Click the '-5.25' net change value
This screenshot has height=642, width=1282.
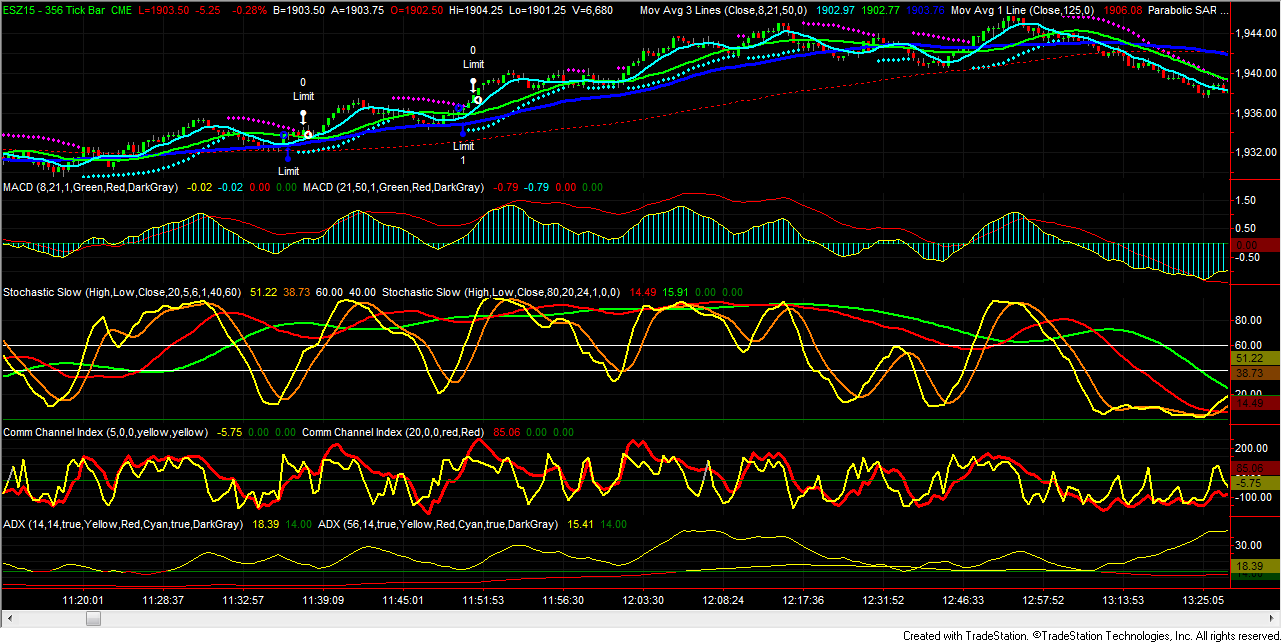[209, 9]
